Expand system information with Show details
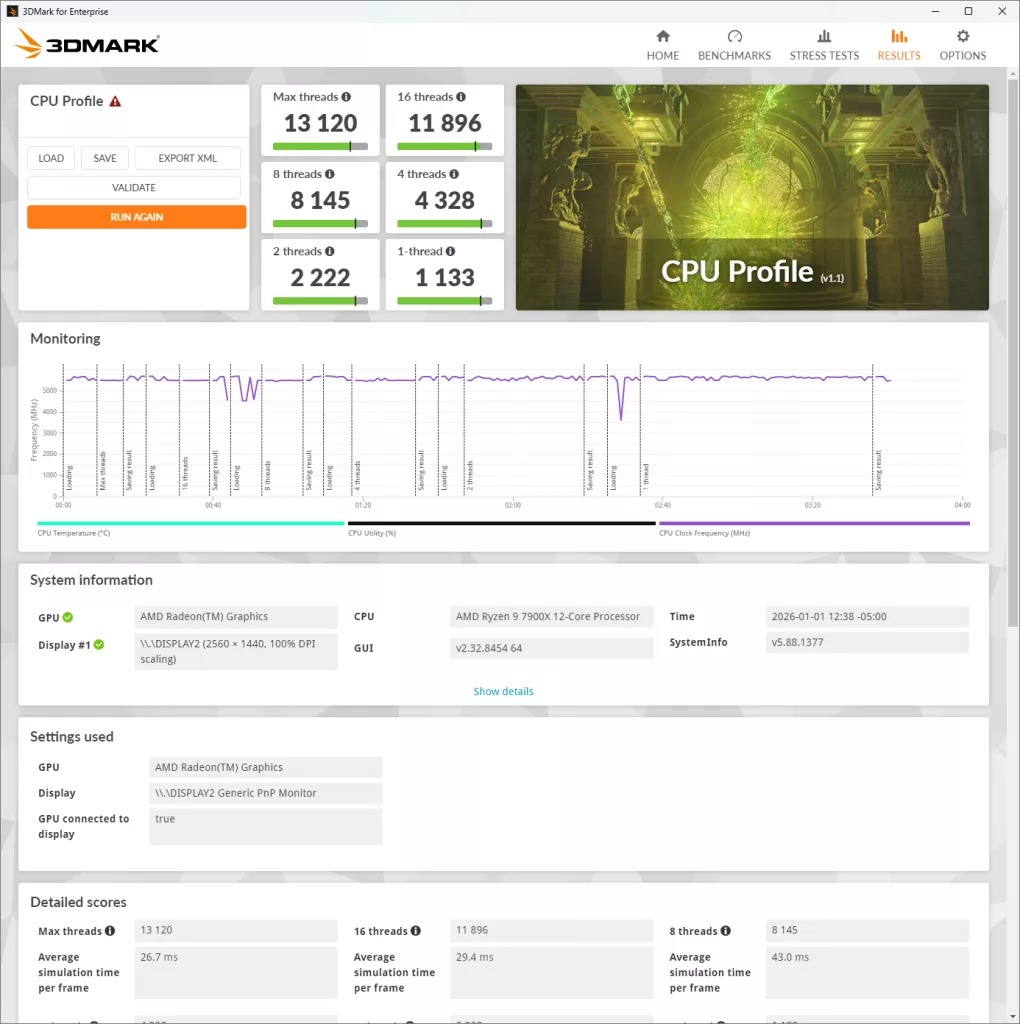This screenshot has height=1024, width=1020. tap(503, 691)
